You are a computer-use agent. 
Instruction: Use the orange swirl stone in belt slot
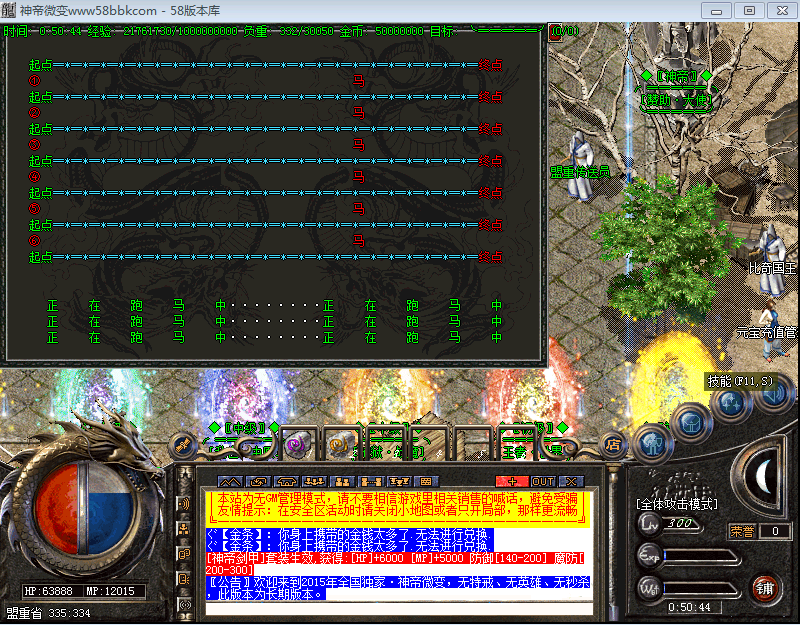340,444
